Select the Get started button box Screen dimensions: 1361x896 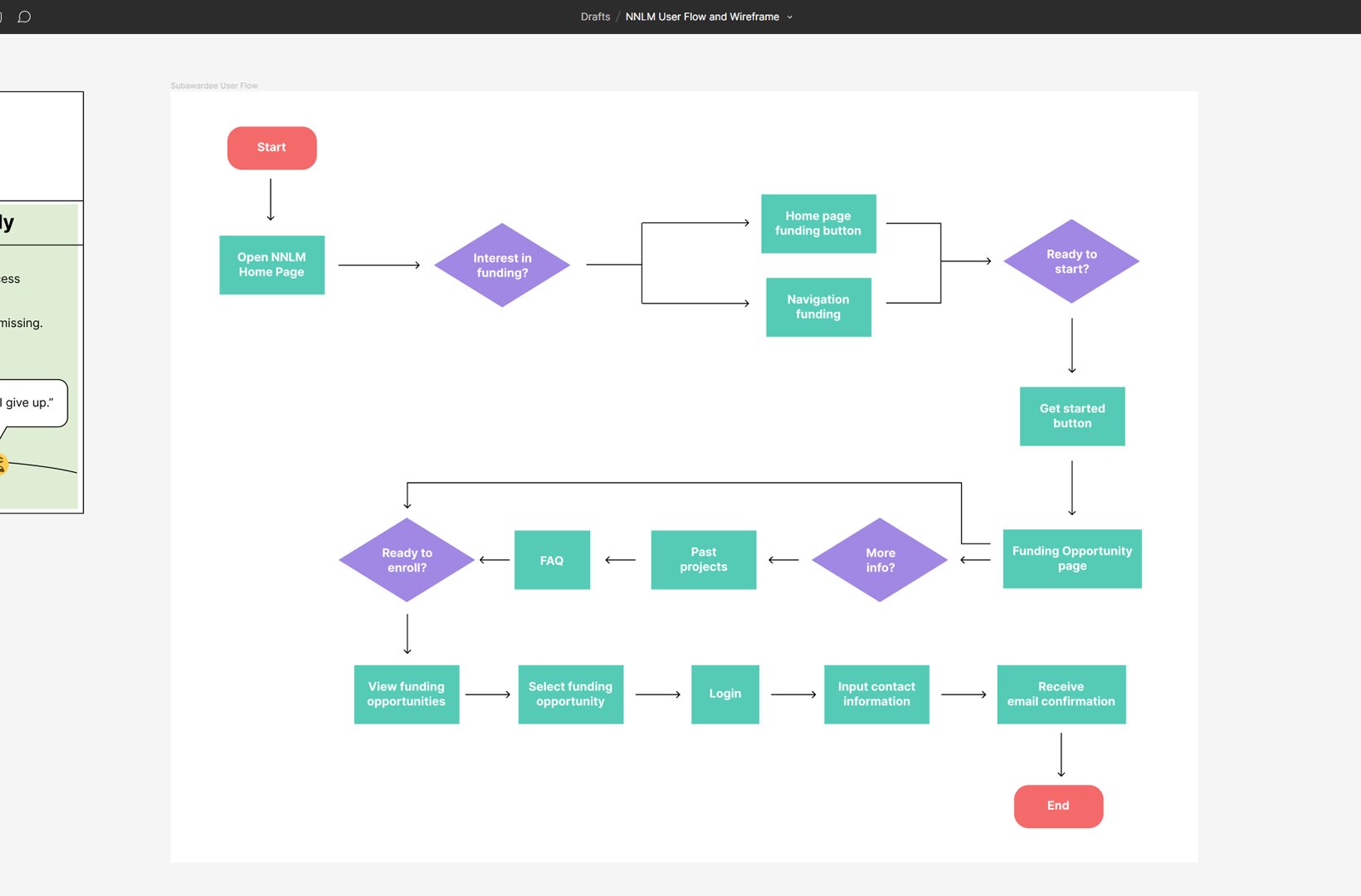tap(1072, 416)
